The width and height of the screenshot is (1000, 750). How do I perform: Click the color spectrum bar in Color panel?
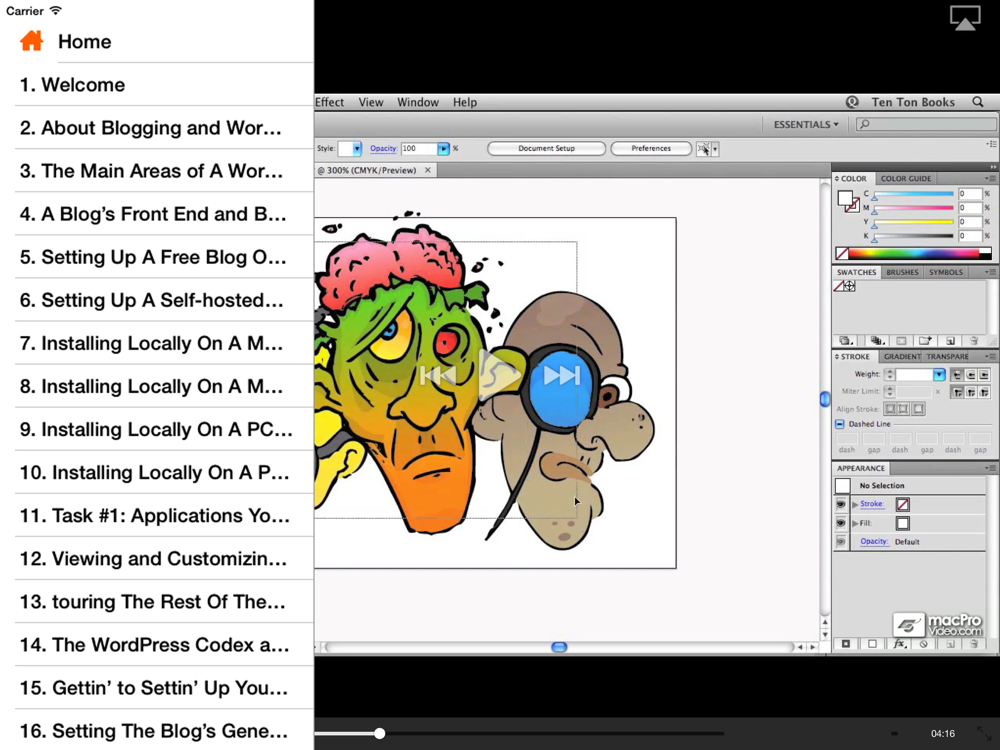point(913,253)
